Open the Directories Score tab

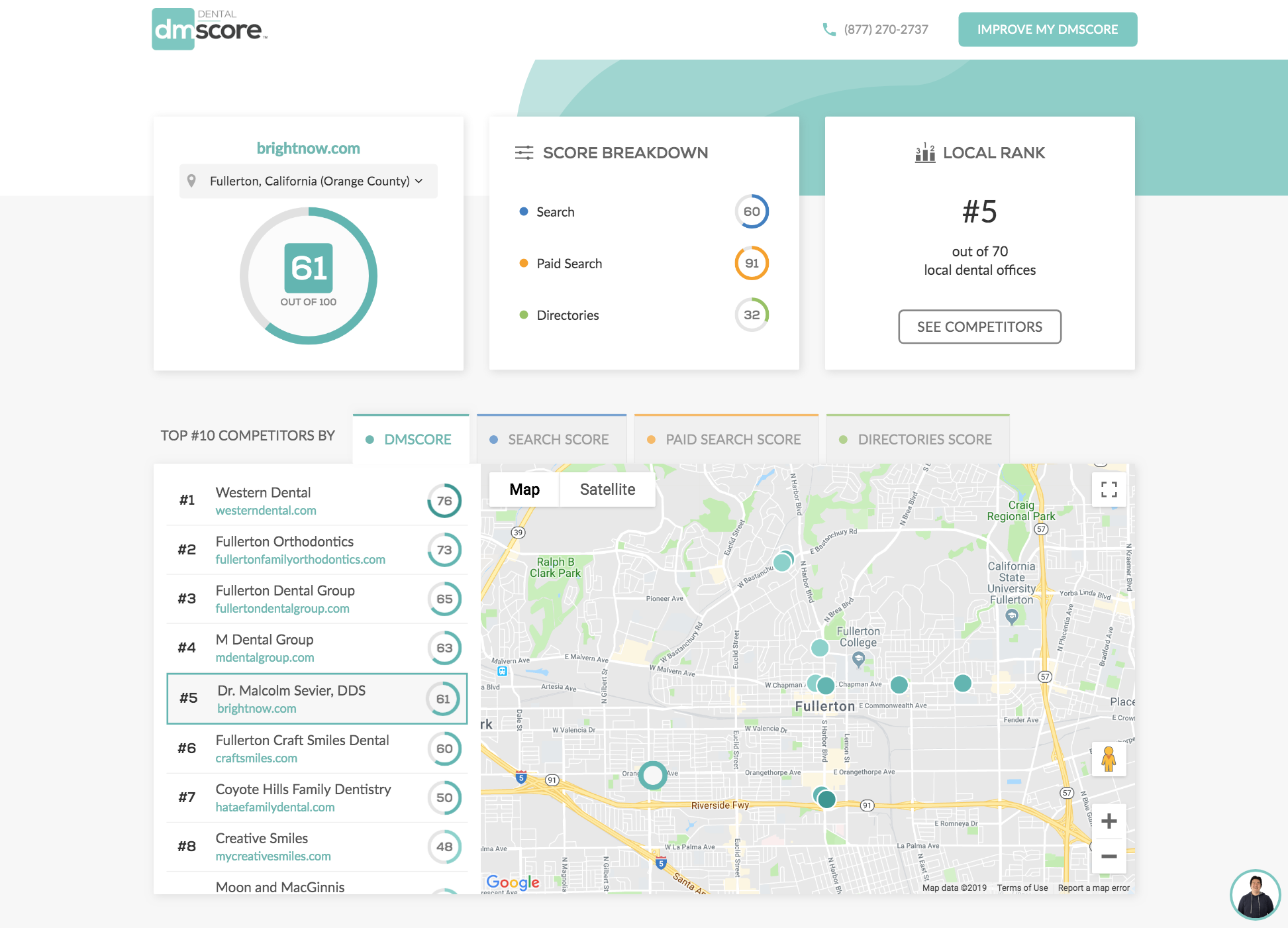[917, 439]
